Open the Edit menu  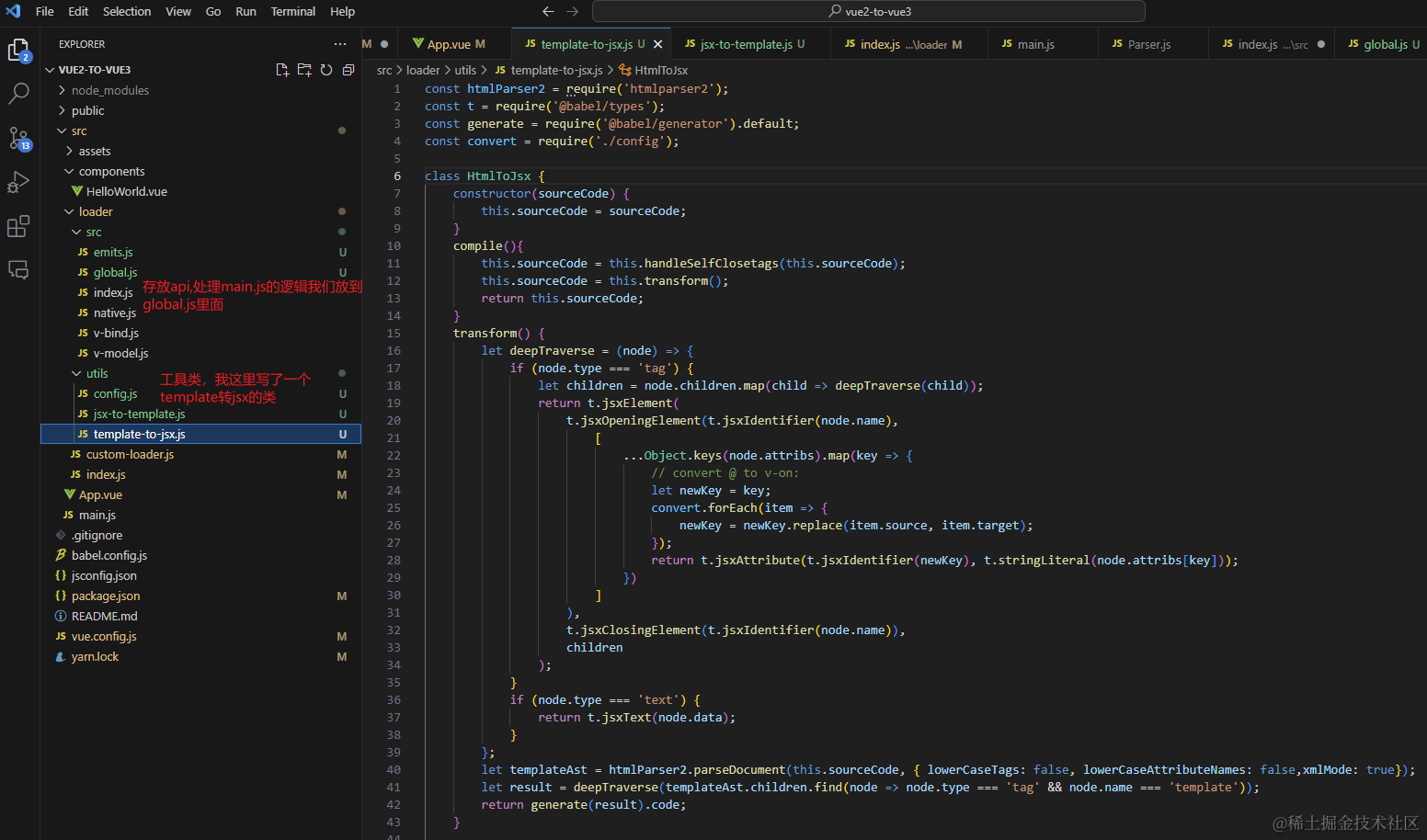pos(78,11)
